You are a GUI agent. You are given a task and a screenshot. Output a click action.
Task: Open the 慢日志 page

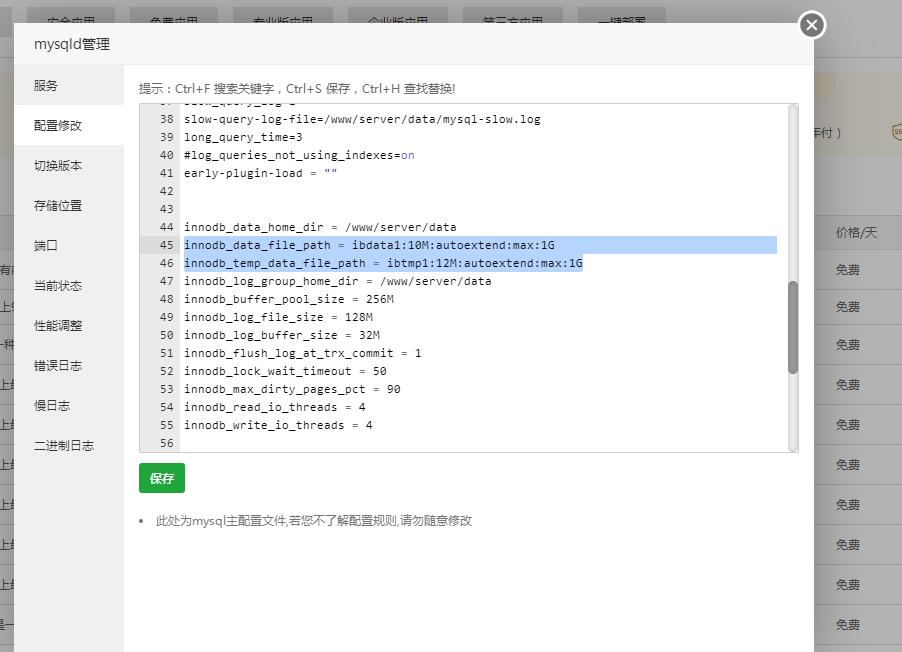tap(52, 406)
